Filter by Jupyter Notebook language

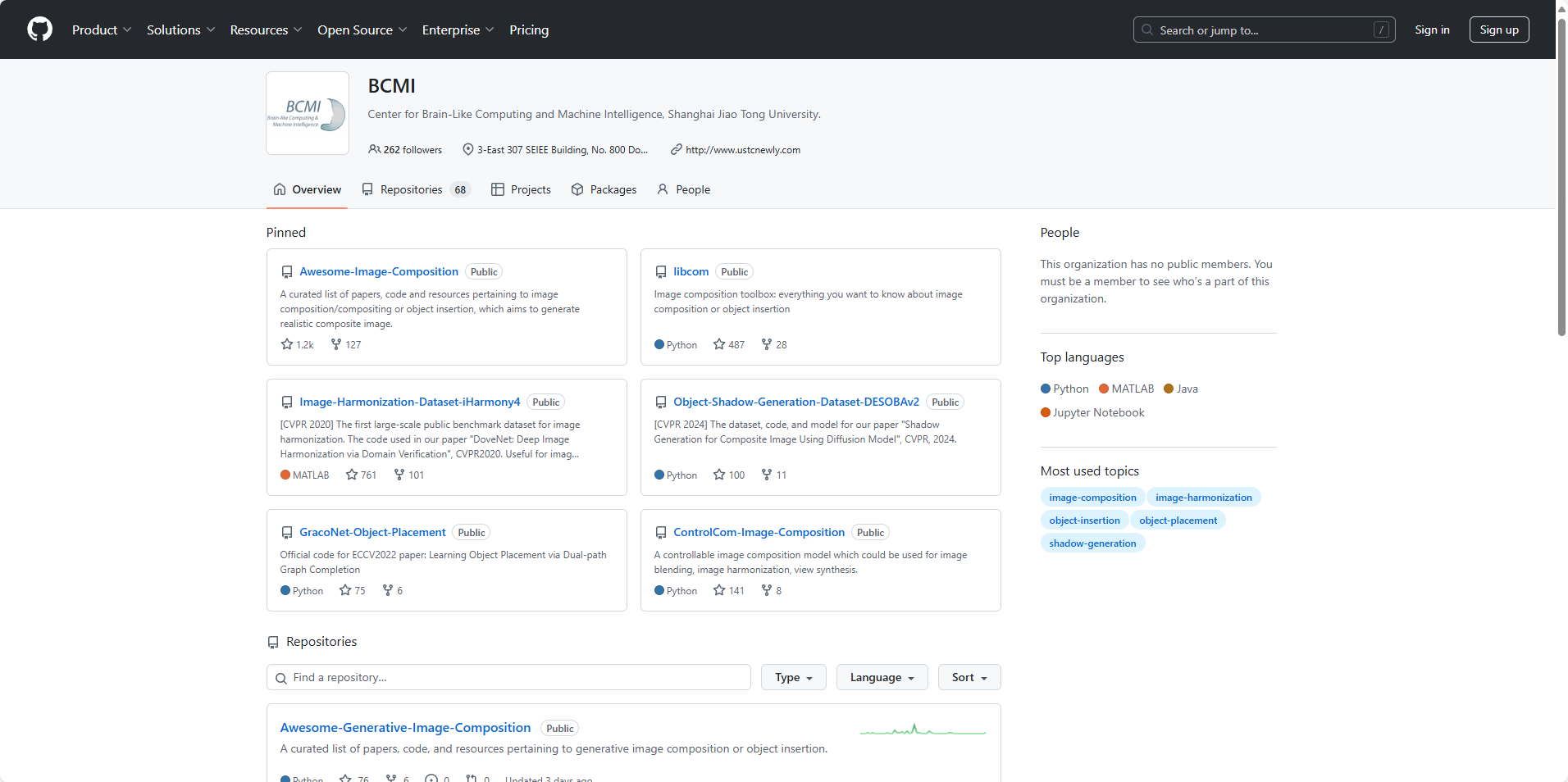pos(1092,412)
